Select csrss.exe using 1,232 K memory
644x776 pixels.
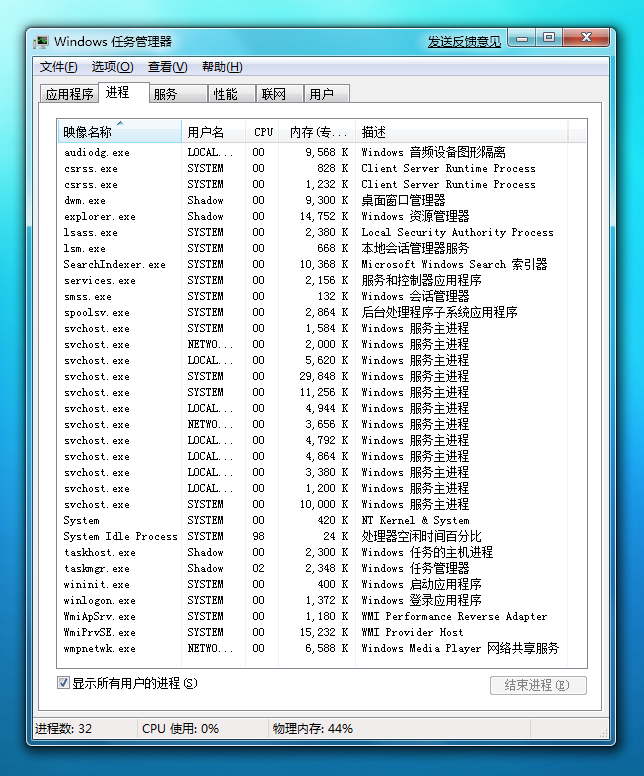[322, 185]
